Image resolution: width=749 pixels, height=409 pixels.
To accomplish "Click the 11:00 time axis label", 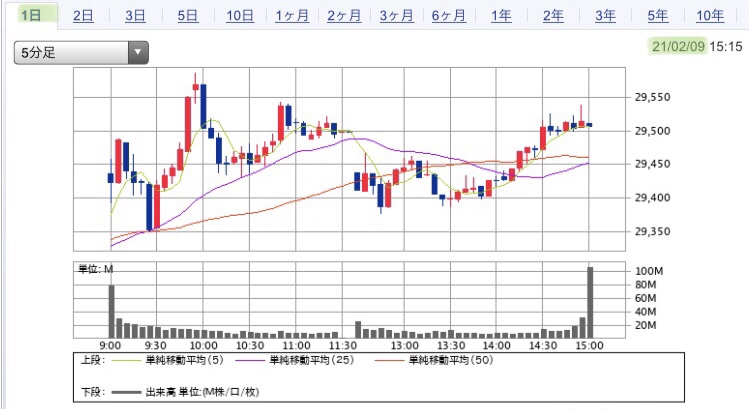I will point(296,345).
